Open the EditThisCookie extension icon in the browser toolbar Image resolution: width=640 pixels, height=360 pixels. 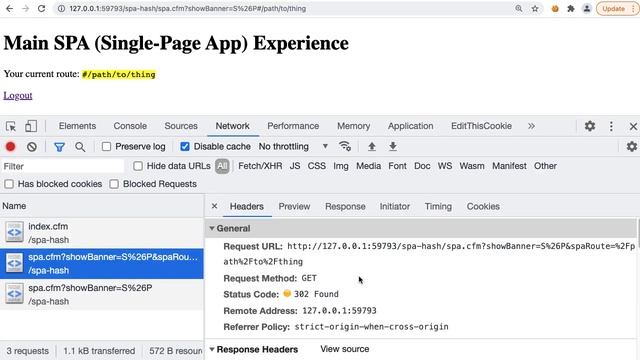[x=555, y=9]
